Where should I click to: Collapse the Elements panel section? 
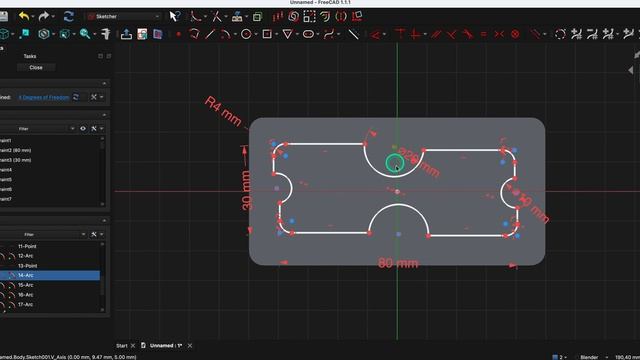pos(104,220)
